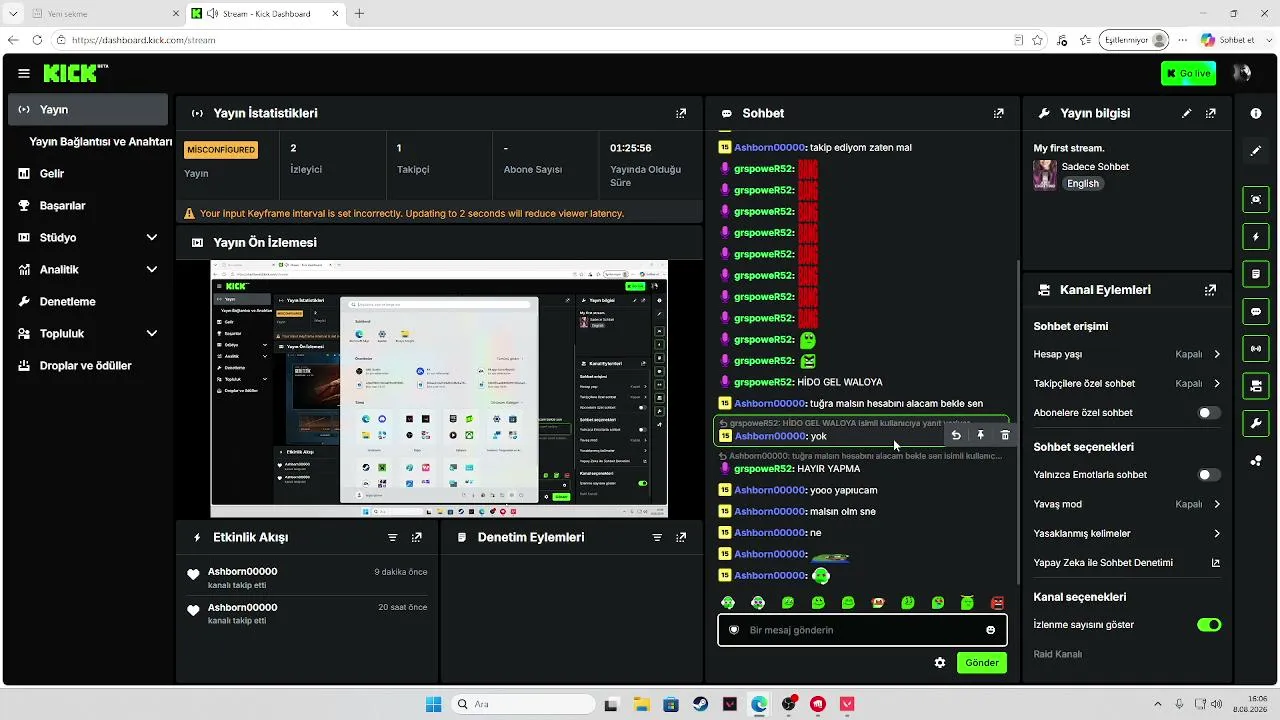
Task: Toggle Abonelere özel sohbet switch
Action: (x=1209, y=413)
